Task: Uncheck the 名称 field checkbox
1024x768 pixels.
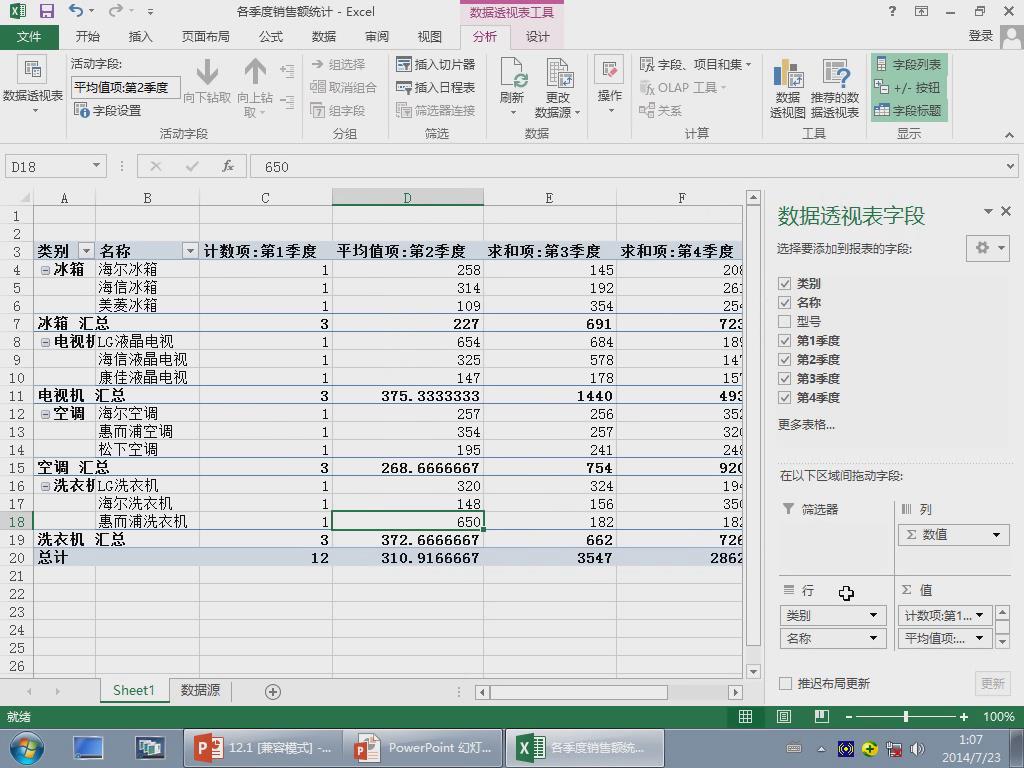Action: 784,302
